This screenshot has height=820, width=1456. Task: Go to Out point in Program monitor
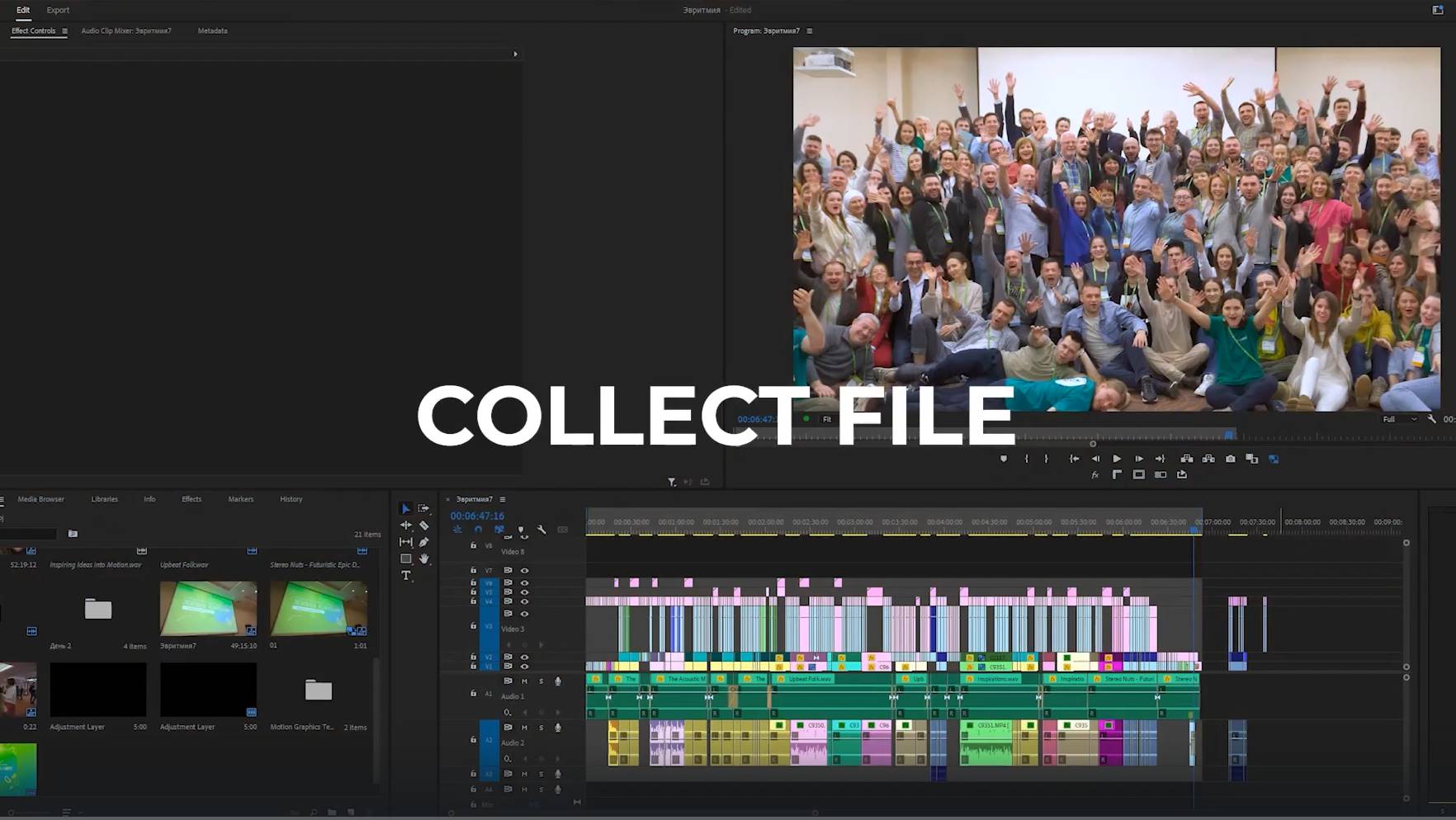pos(1160,459)
